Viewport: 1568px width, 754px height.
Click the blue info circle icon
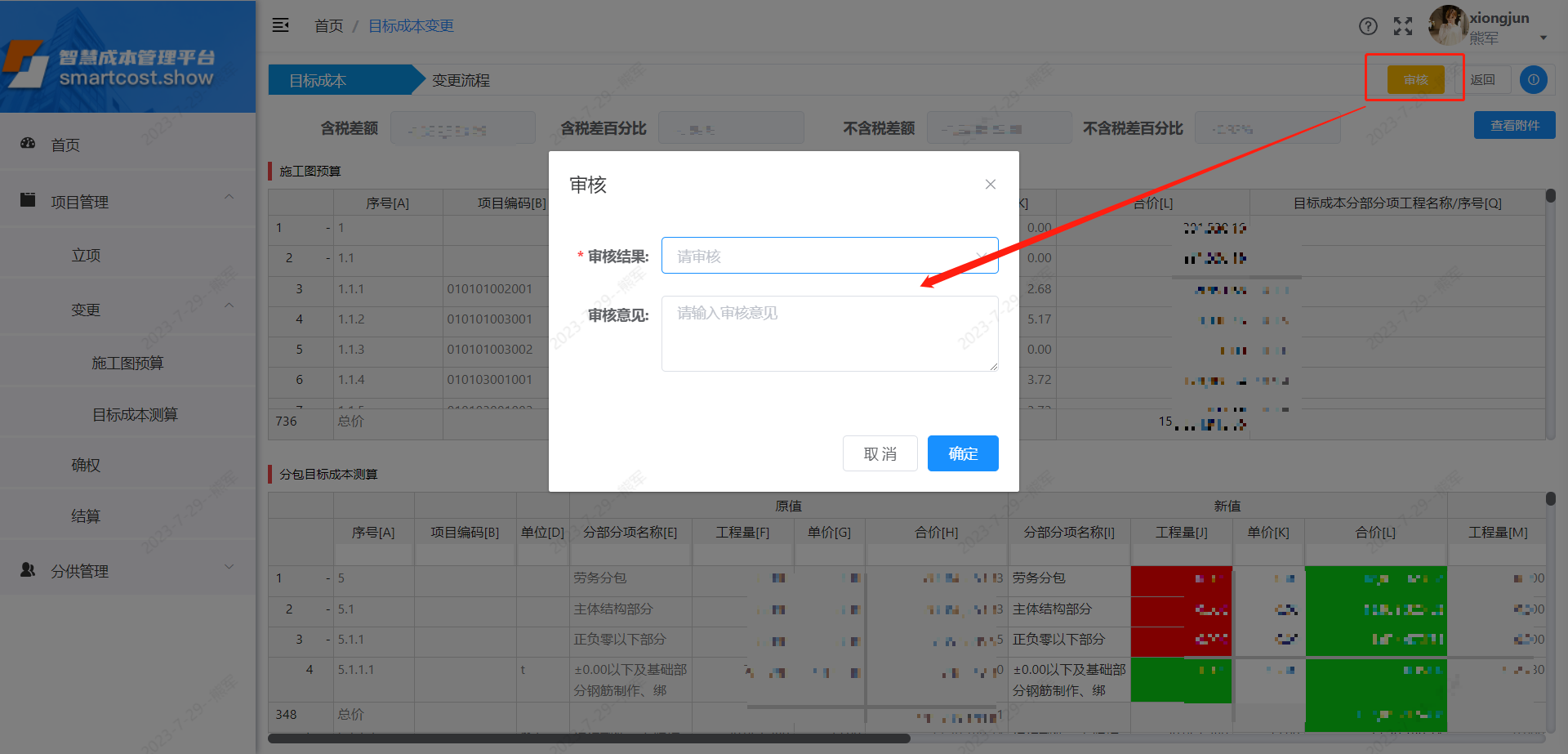[1534, 79]
